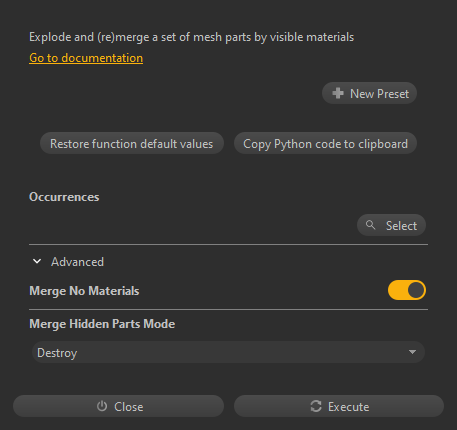Click the magnifier icon beside Select
457x430 pixels.
click(370, 225)
